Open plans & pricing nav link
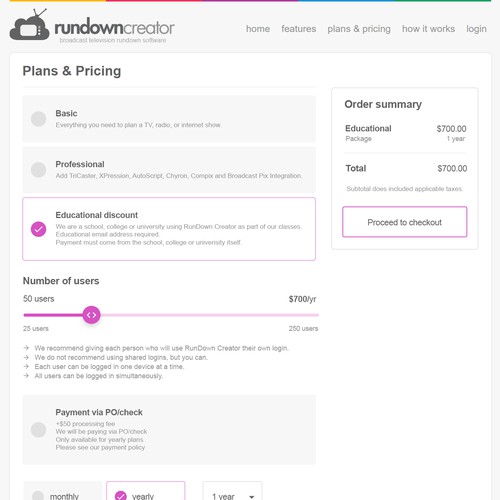The image size is (500, 500). [359, 29]
